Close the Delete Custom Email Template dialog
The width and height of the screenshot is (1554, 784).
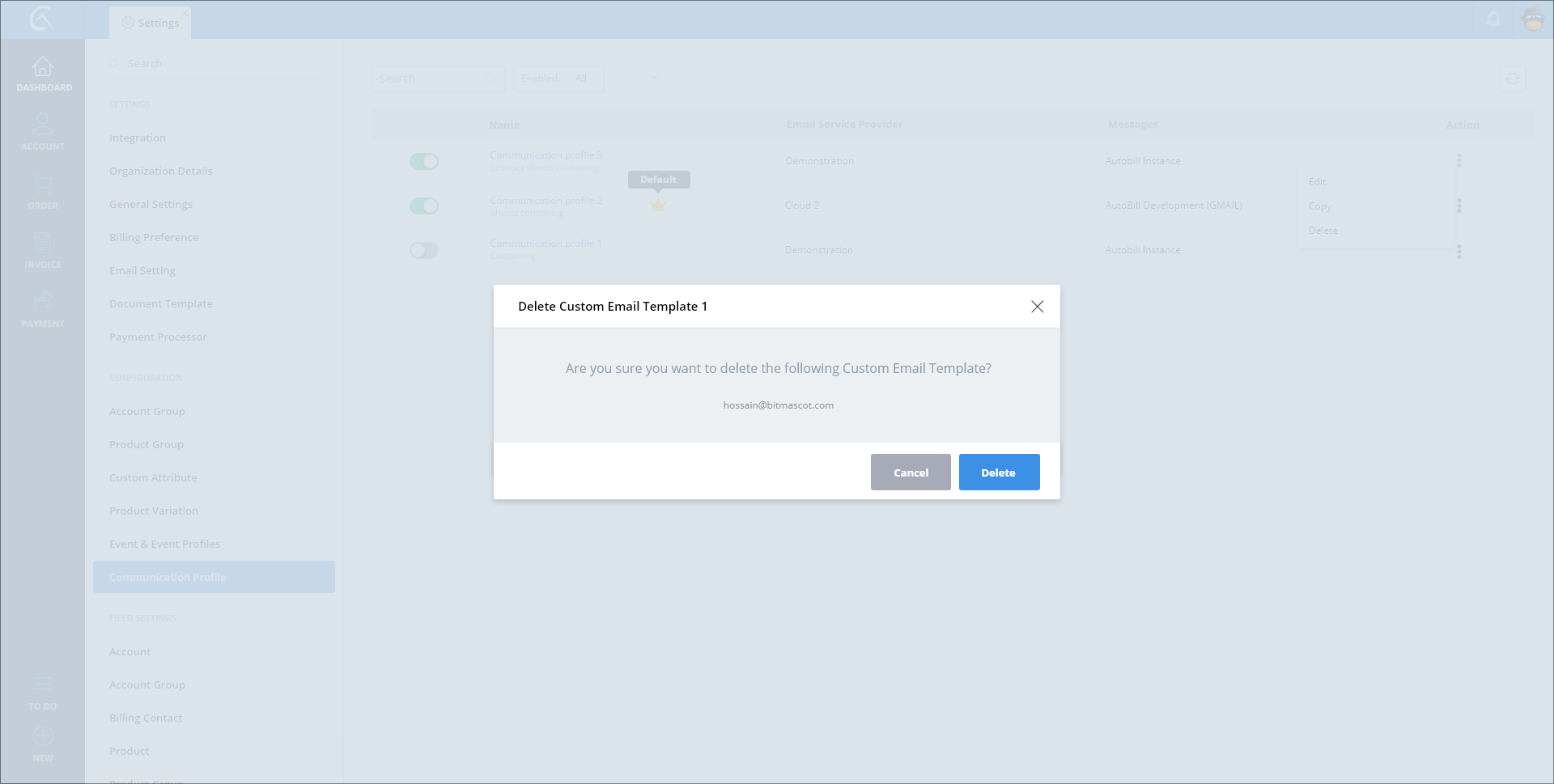tap(1037, 307)
